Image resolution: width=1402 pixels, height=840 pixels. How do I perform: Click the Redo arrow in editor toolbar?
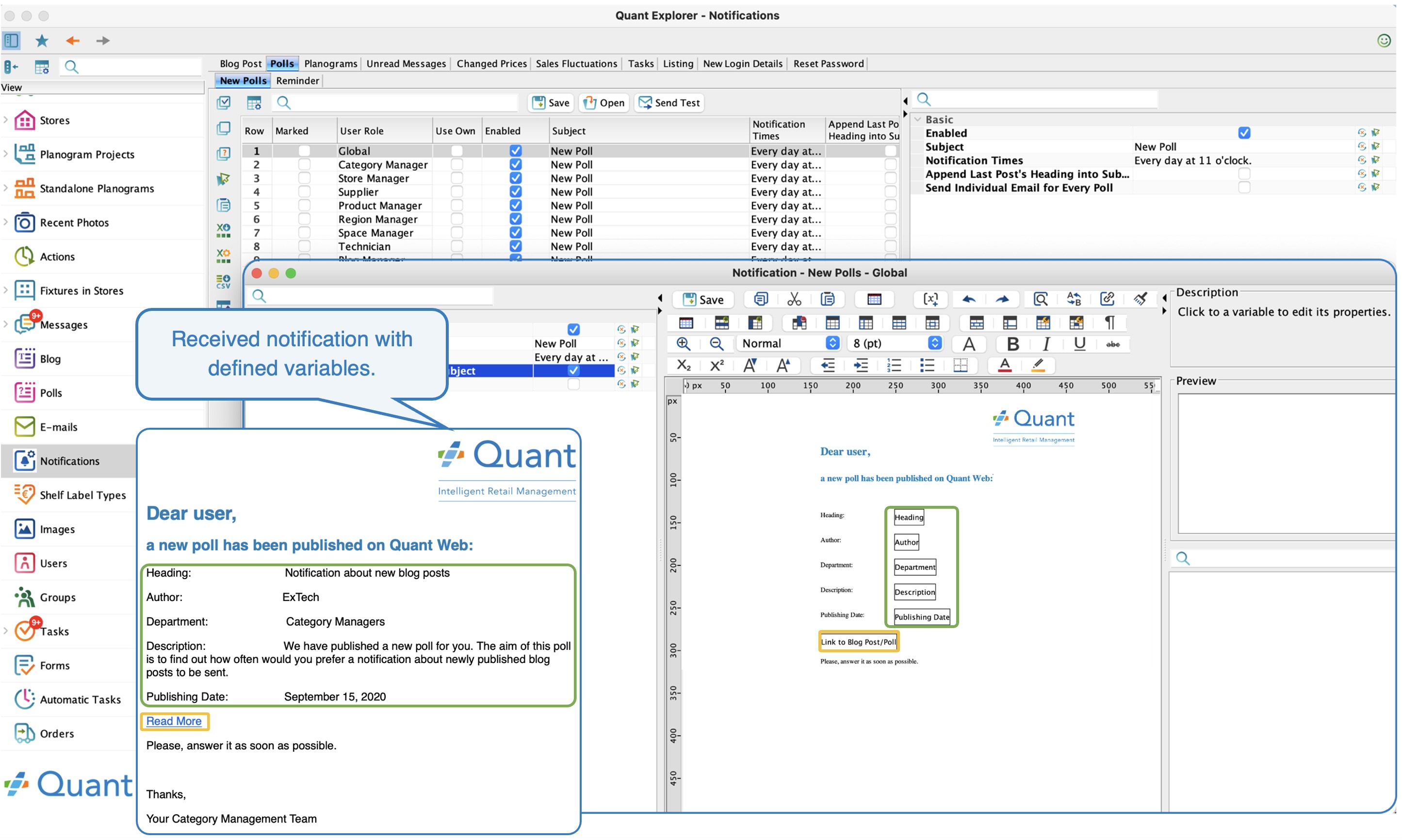click(1002, 299)
